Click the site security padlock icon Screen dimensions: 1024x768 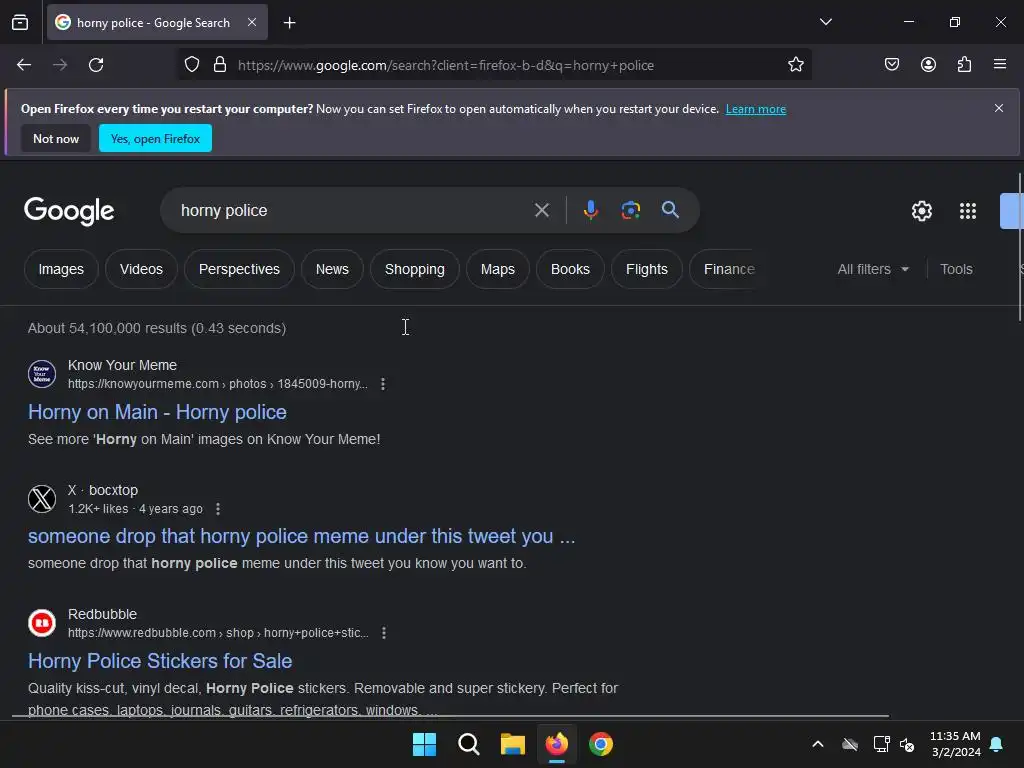220,65
